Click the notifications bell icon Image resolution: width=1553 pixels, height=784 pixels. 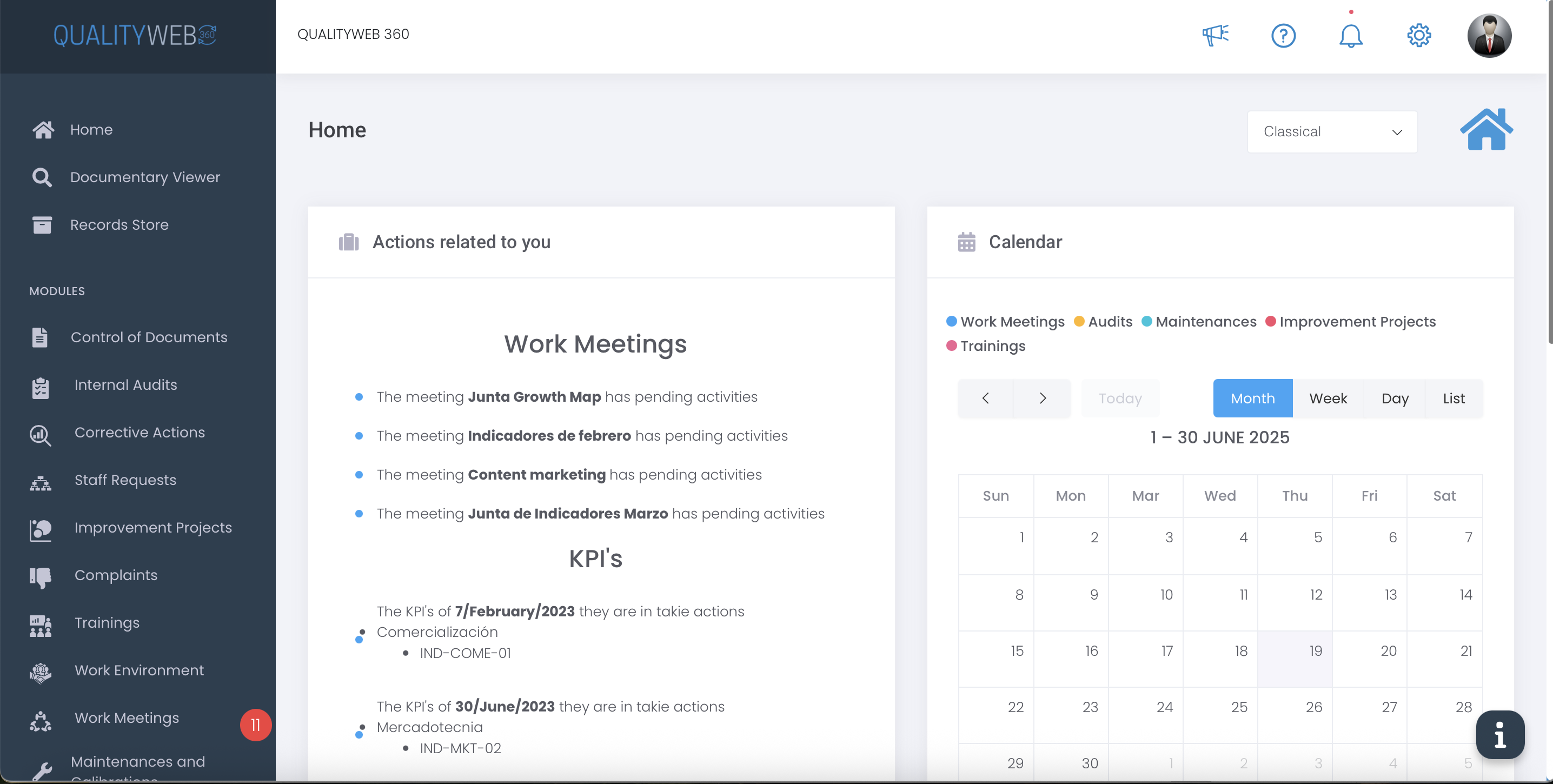click(1351, 35)
